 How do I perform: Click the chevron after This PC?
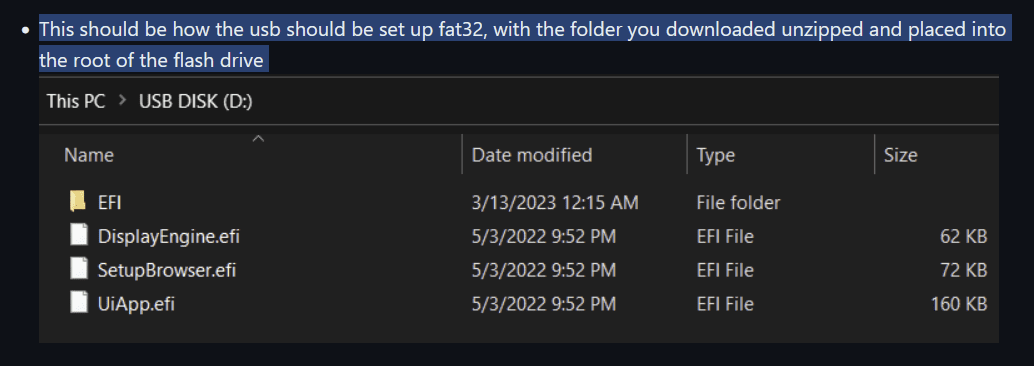click(x=122, y=102)
